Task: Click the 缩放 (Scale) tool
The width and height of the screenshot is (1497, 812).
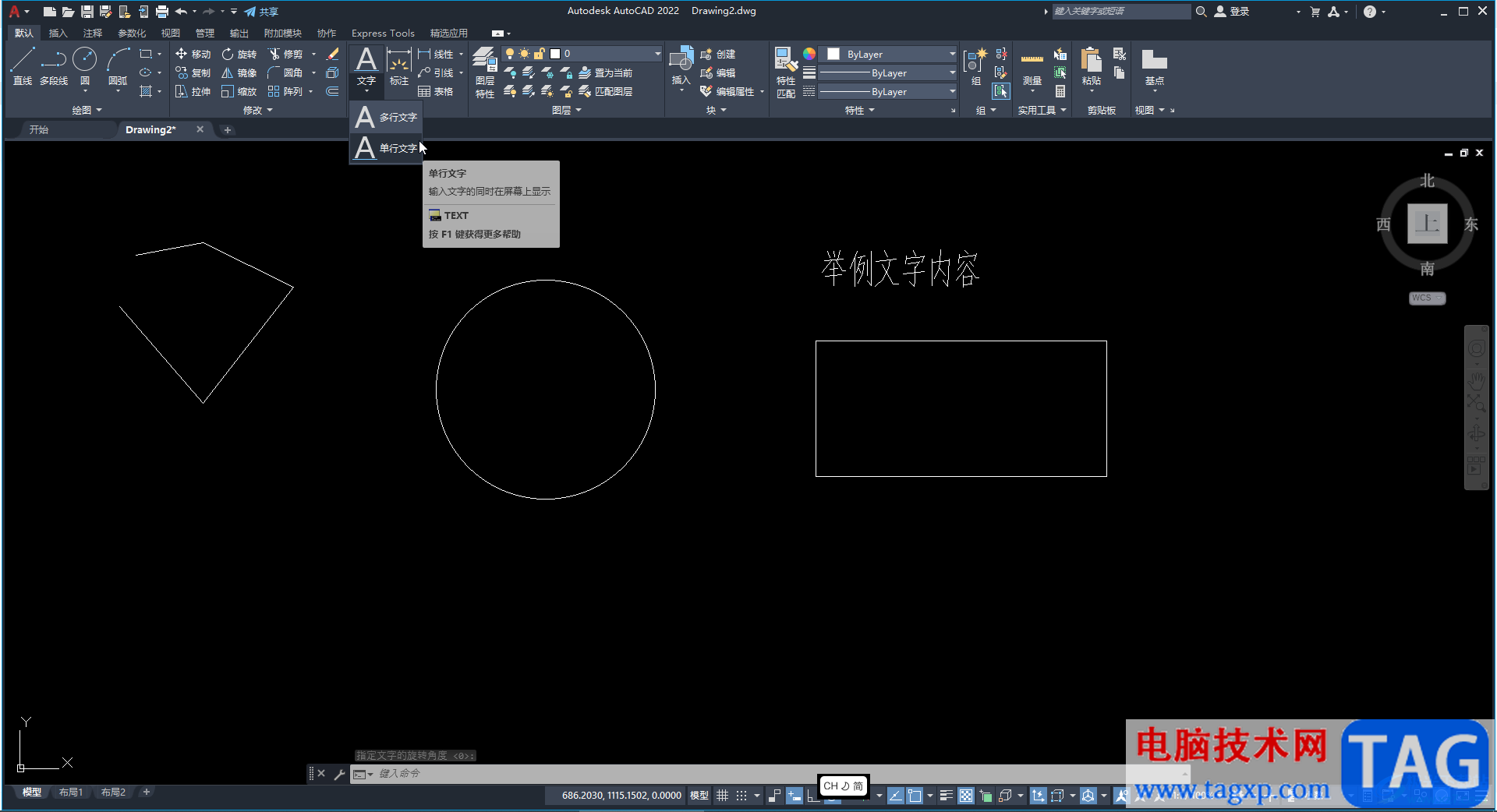Action: (x=239, y=91)
